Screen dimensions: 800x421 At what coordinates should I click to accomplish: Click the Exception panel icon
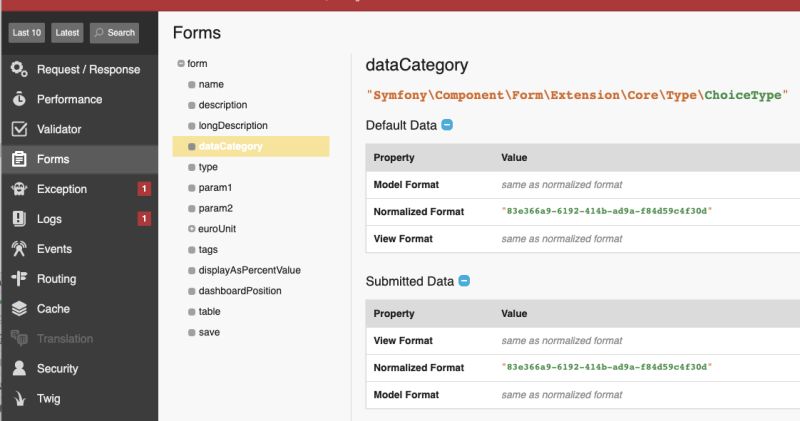(x=19, y=189)
